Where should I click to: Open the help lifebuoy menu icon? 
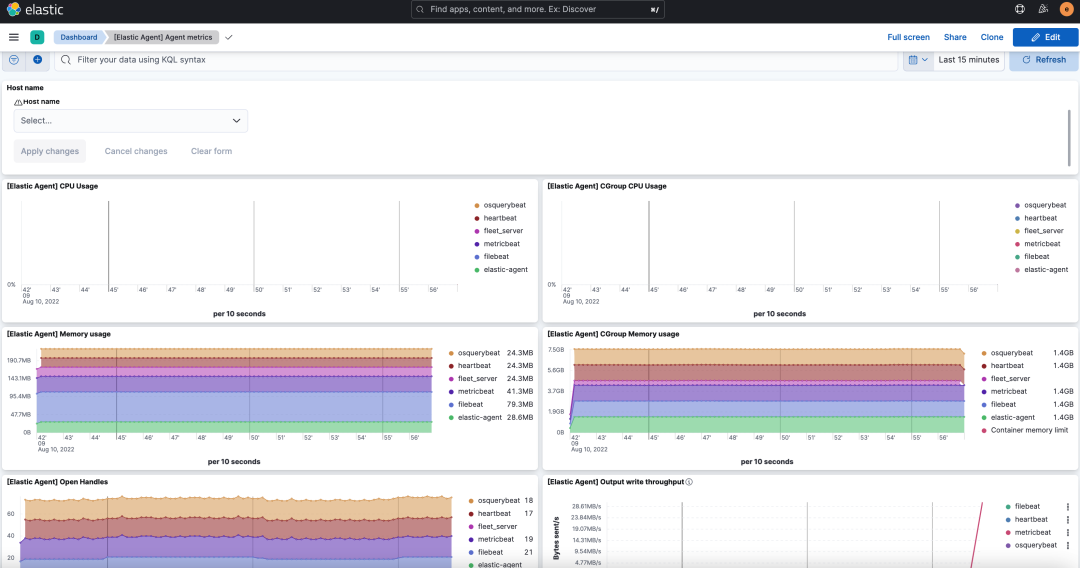tap(1019, 10)
